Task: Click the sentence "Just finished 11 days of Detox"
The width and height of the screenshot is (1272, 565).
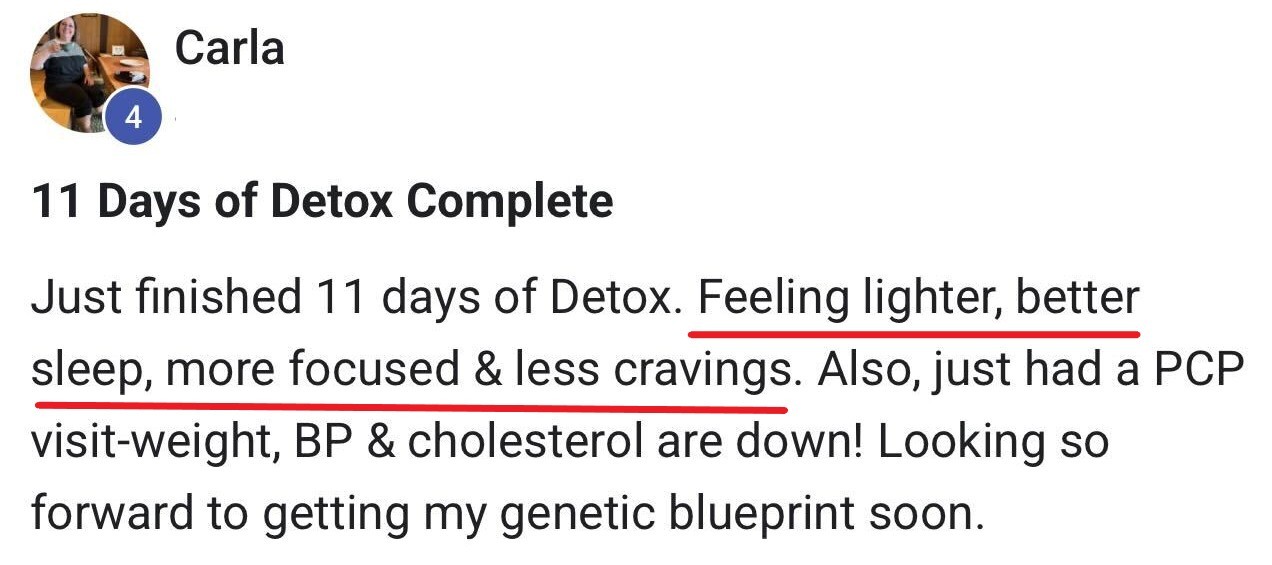Action: tap(350, 299)
